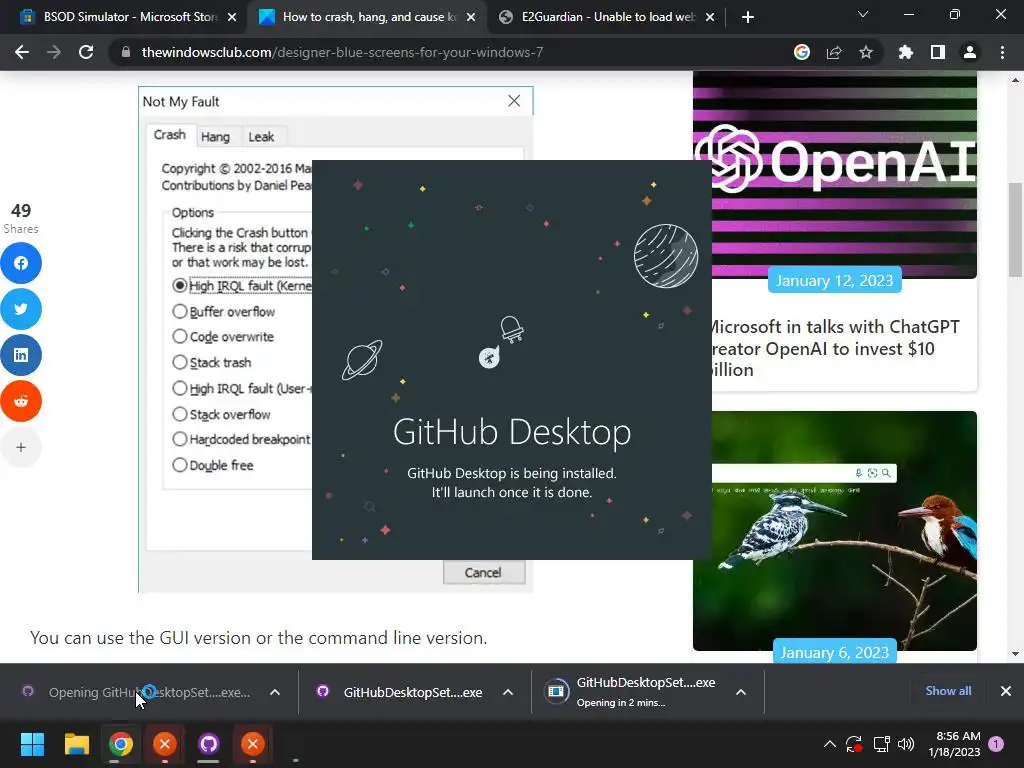Open the Extensions puzzle icon
Screen dimensions: 1024x768
tap(906, 52)
